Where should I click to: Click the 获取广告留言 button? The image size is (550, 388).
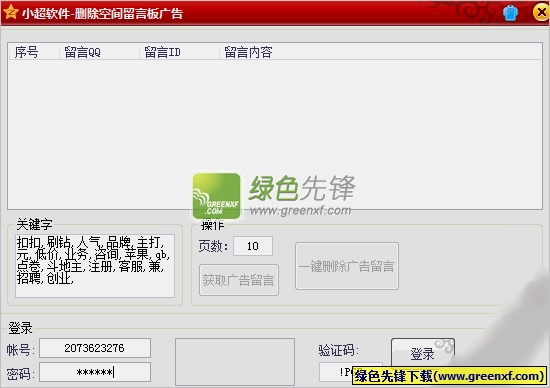239,280
